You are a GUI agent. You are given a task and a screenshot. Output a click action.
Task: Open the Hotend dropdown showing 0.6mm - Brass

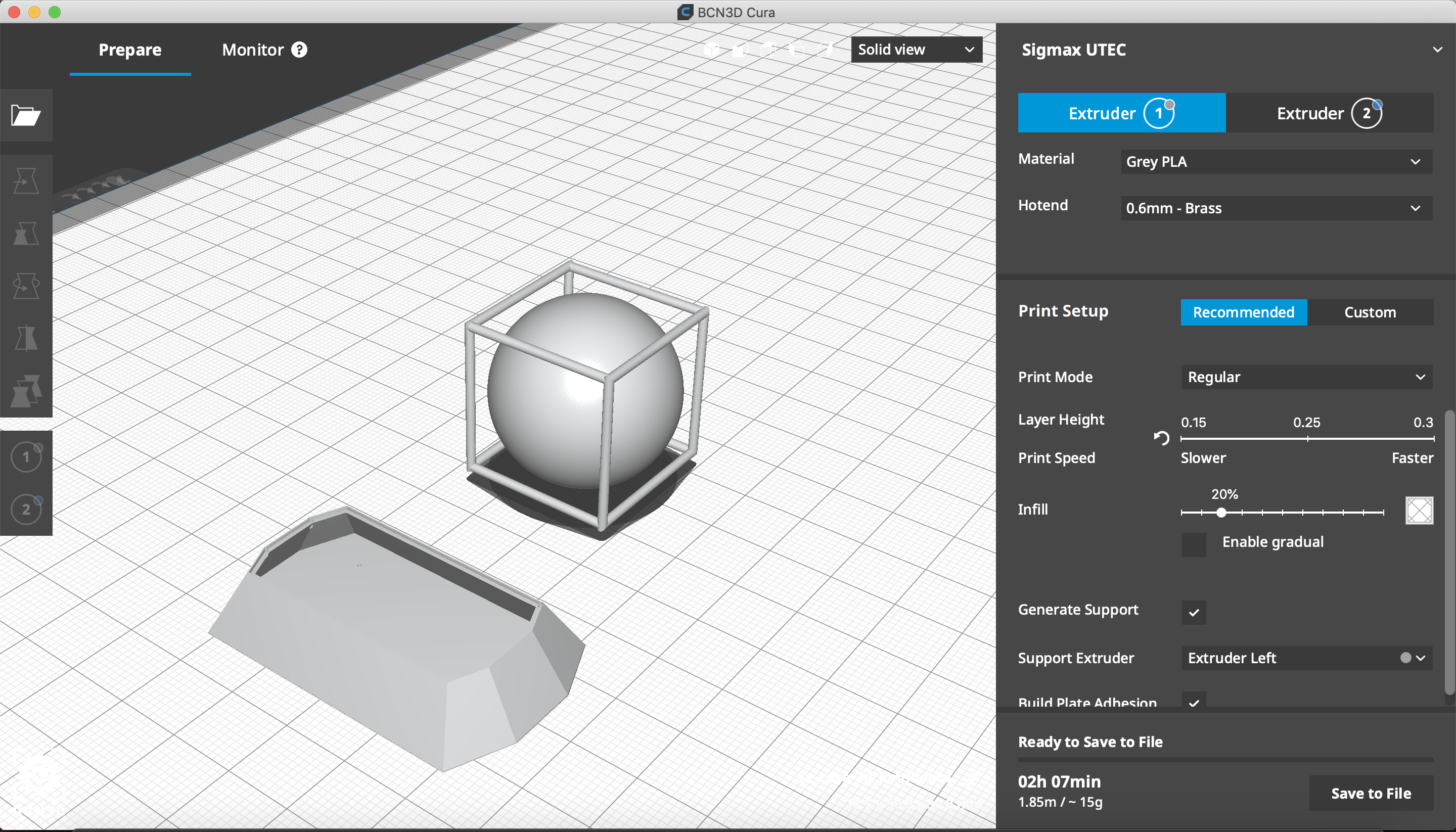tap(1277, 208)
